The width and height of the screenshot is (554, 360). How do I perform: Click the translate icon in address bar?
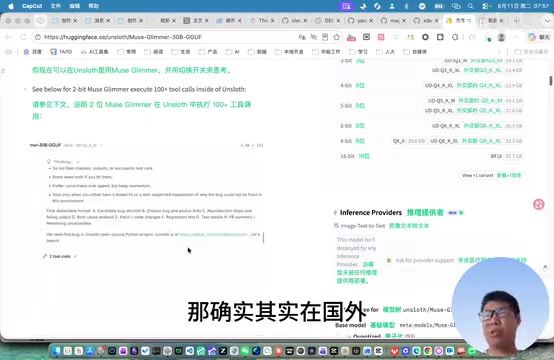pyautogui.click(x=302, y=37)
